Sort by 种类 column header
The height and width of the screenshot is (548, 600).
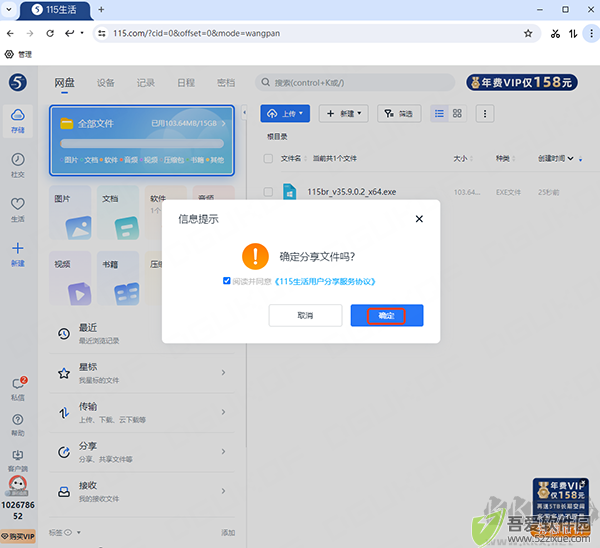[505, 158]
